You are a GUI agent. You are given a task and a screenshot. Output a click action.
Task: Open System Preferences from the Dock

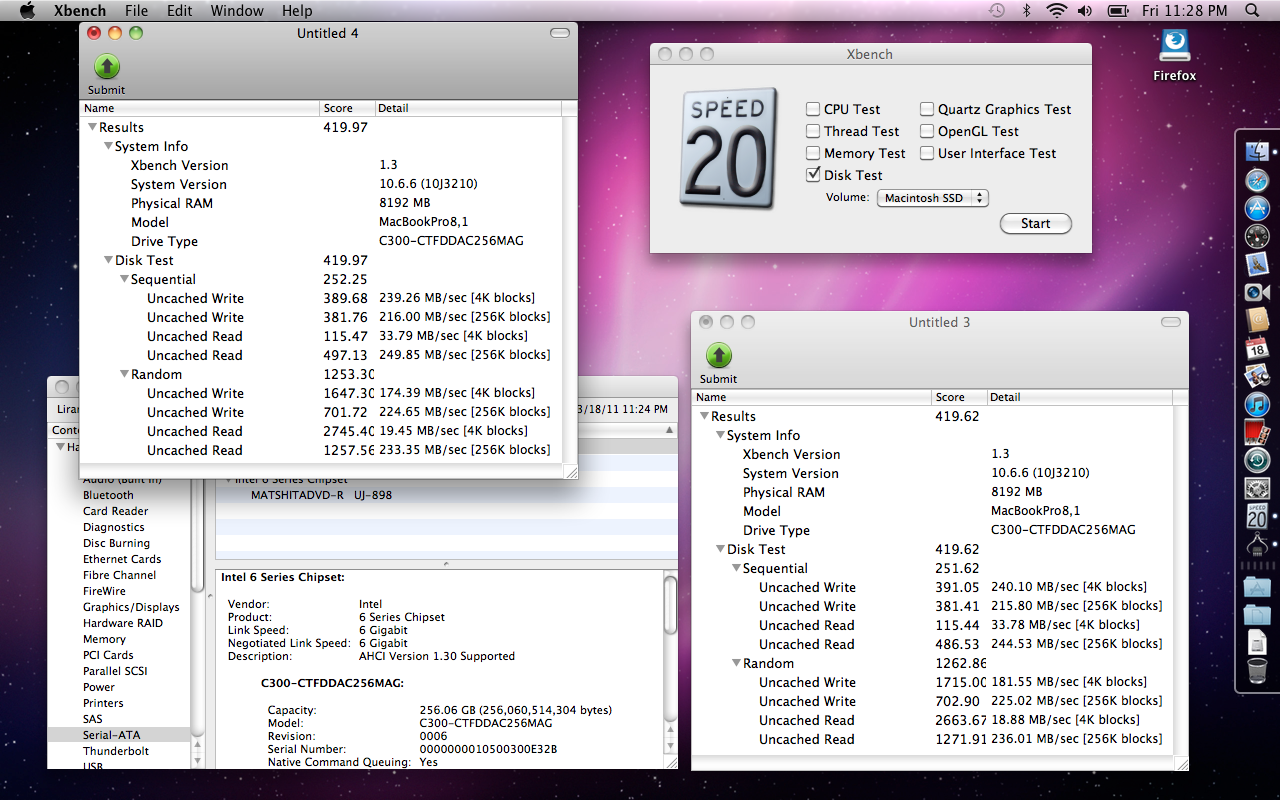click(1257, 488)
